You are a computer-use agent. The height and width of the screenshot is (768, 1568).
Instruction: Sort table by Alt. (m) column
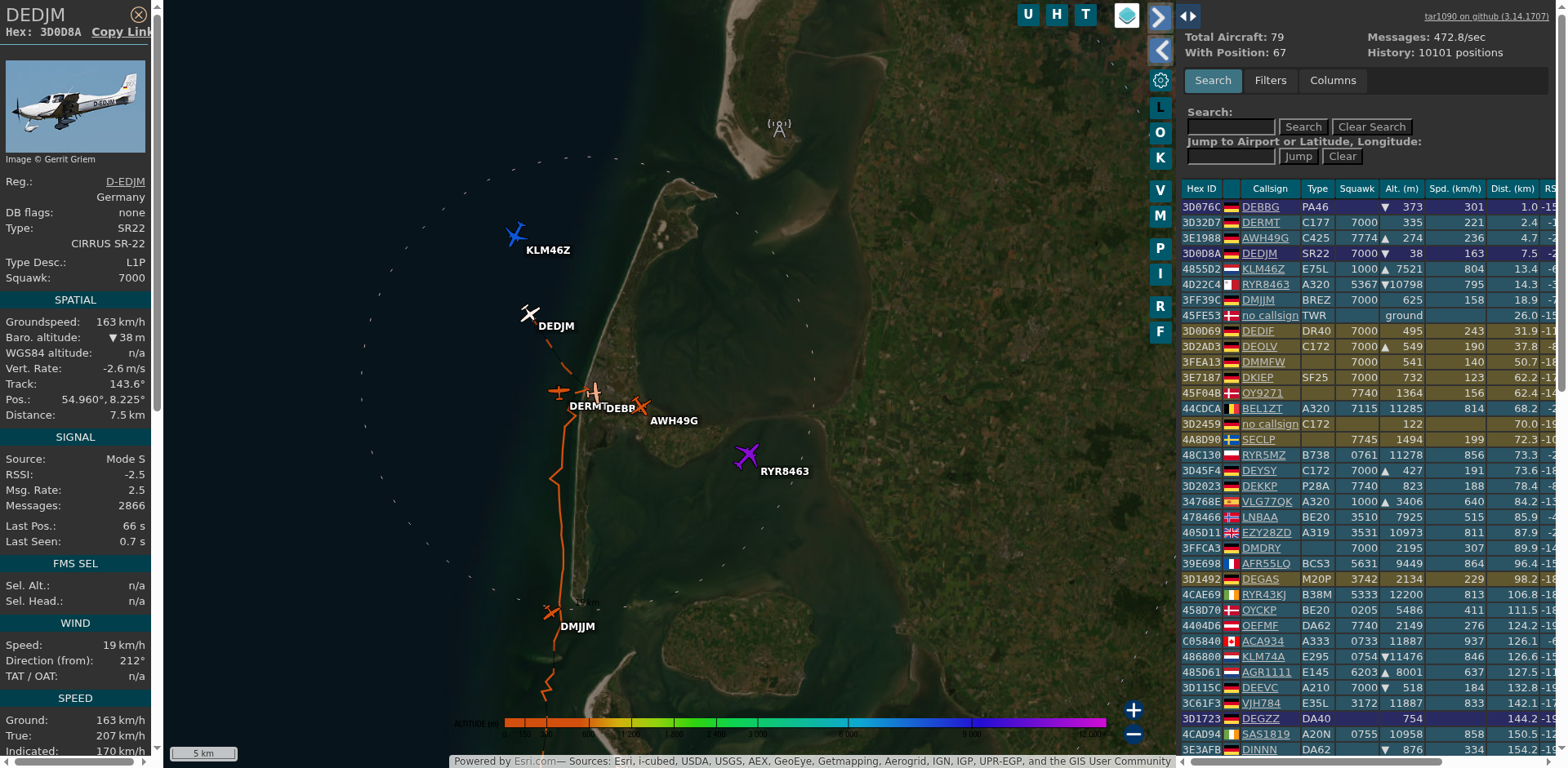point(1401,189)
